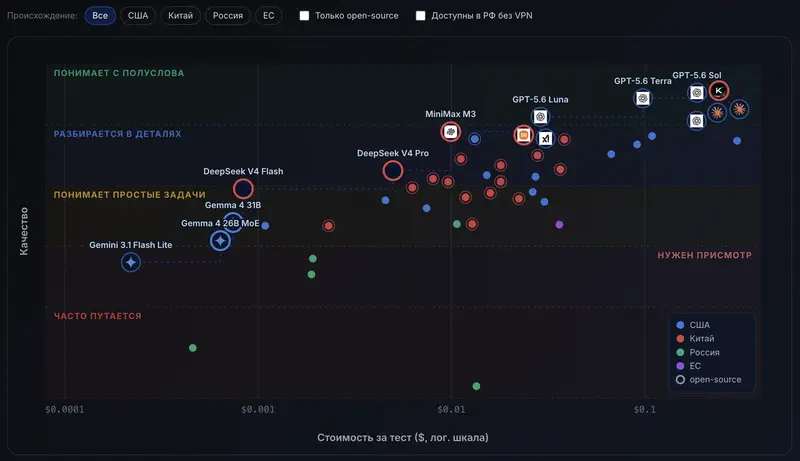Click ПОНИМАЕТ ПРОСТЫЕ ЗАДАЧИ zone label
800x461 pixels.
point(130,194)
